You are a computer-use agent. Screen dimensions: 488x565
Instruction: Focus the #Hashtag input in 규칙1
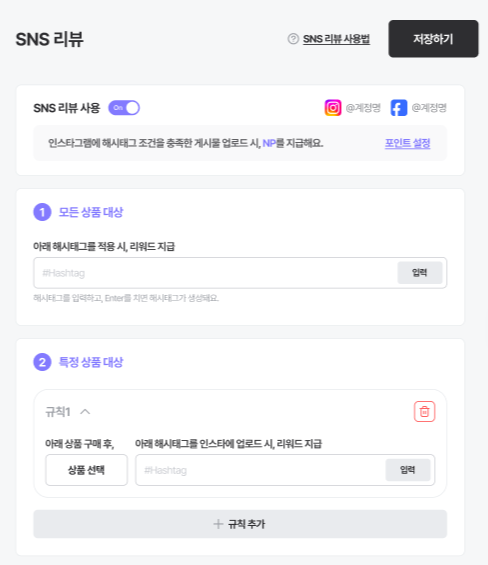click(x=260, y=470)
